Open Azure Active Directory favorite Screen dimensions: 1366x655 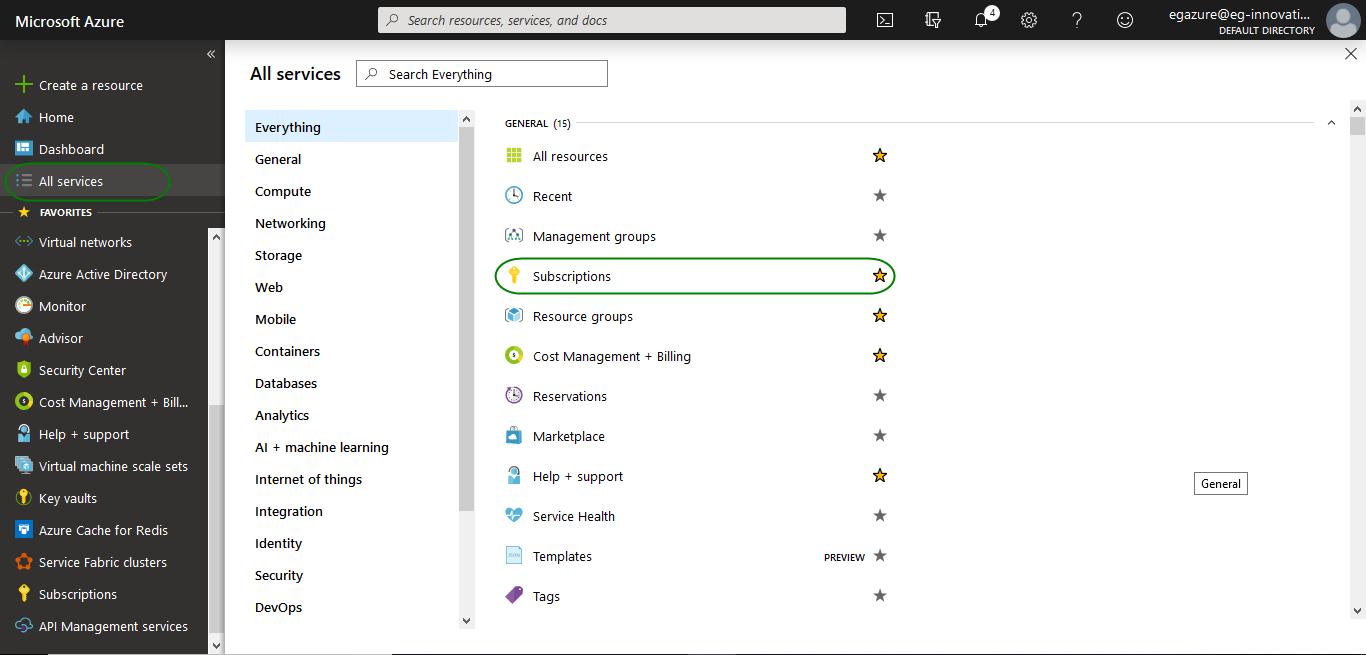[104, 274]
